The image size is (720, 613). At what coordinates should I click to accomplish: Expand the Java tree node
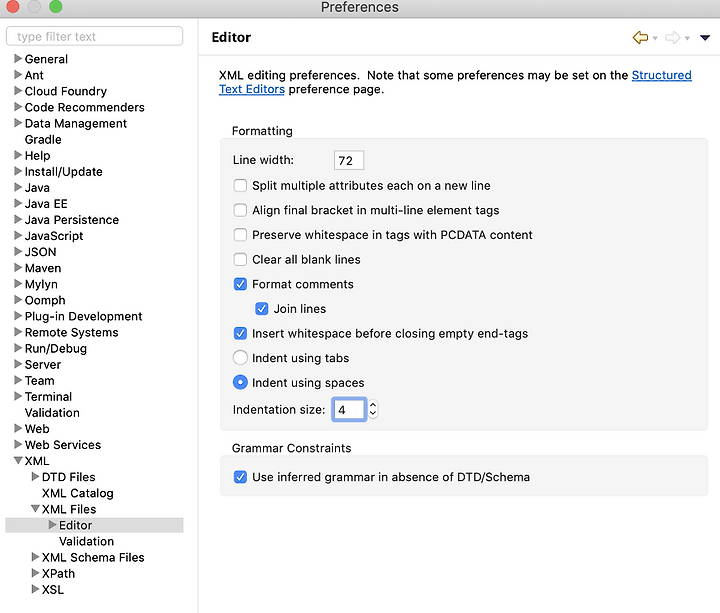(18, 187)
